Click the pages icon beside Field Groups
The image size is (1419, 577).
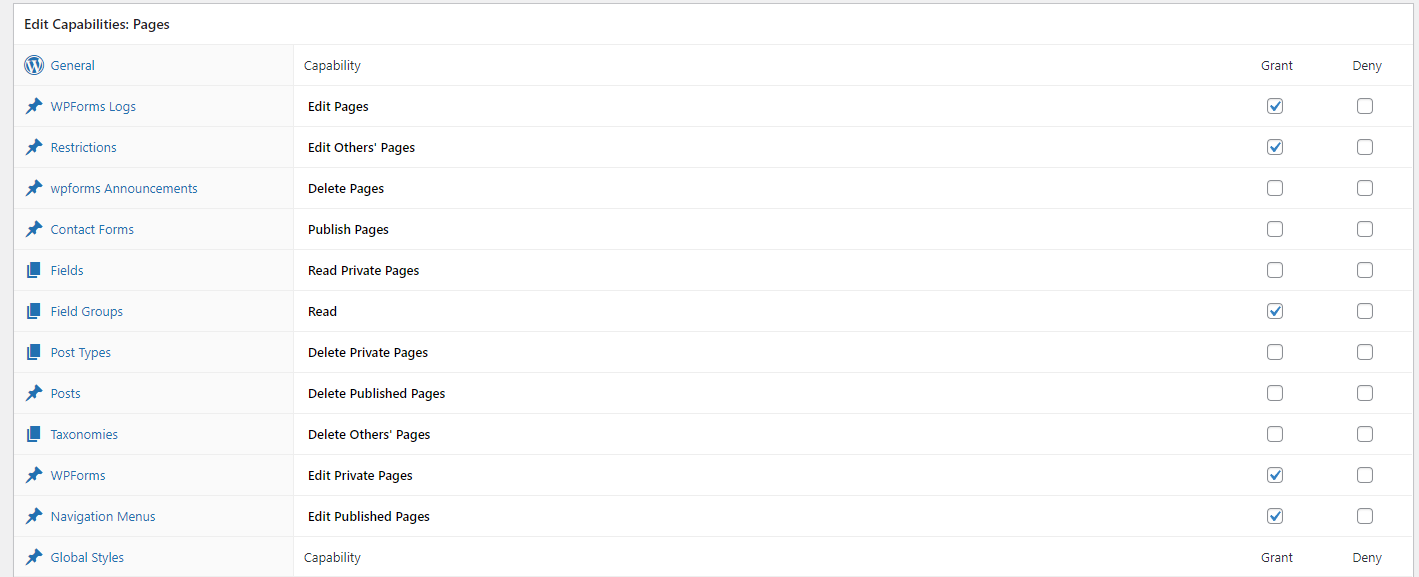click(x=34, y=311)
